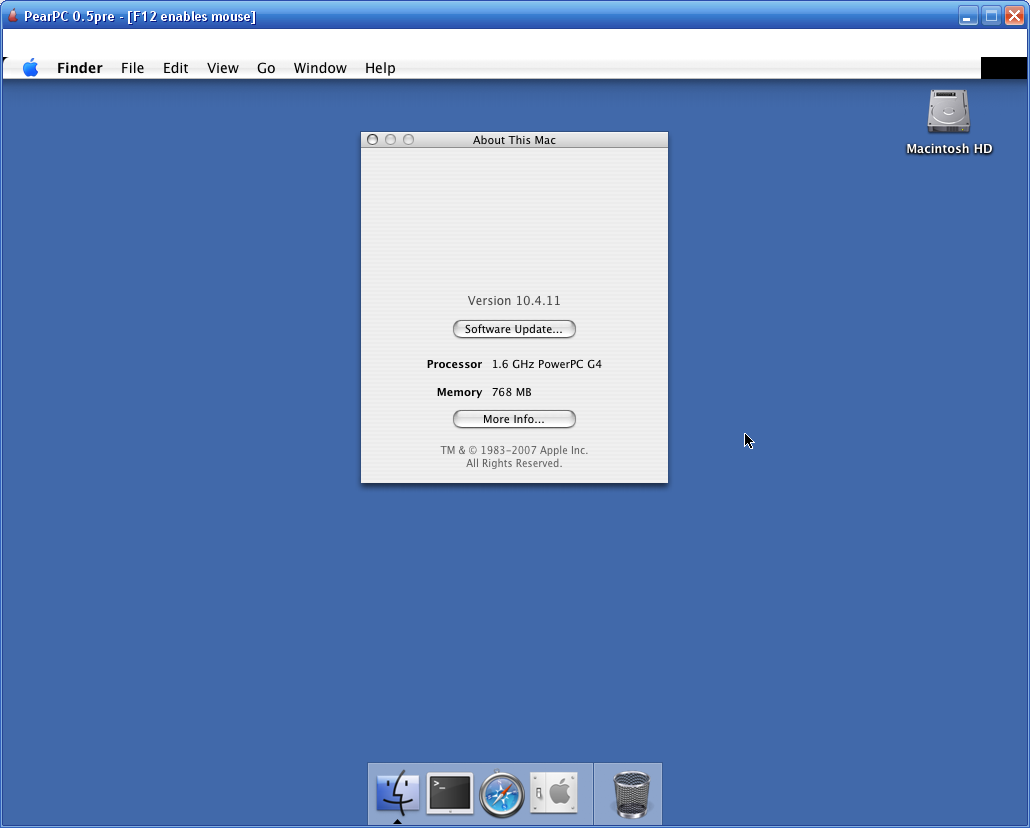
Task: Open Safari from the Dock
Action: tap(502, 794)
